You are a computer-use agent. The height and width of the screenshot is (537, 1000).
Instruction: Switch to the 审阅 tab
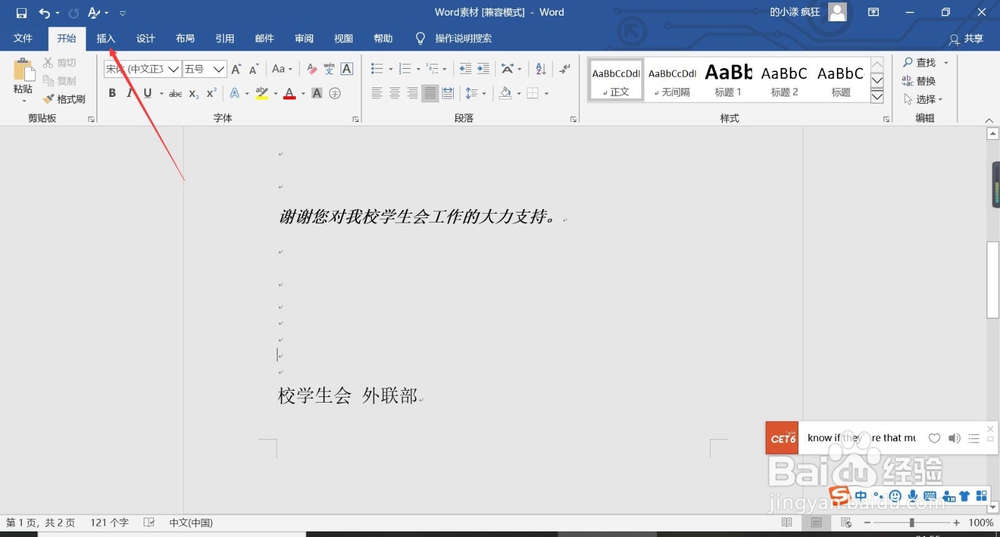(304, 38)
